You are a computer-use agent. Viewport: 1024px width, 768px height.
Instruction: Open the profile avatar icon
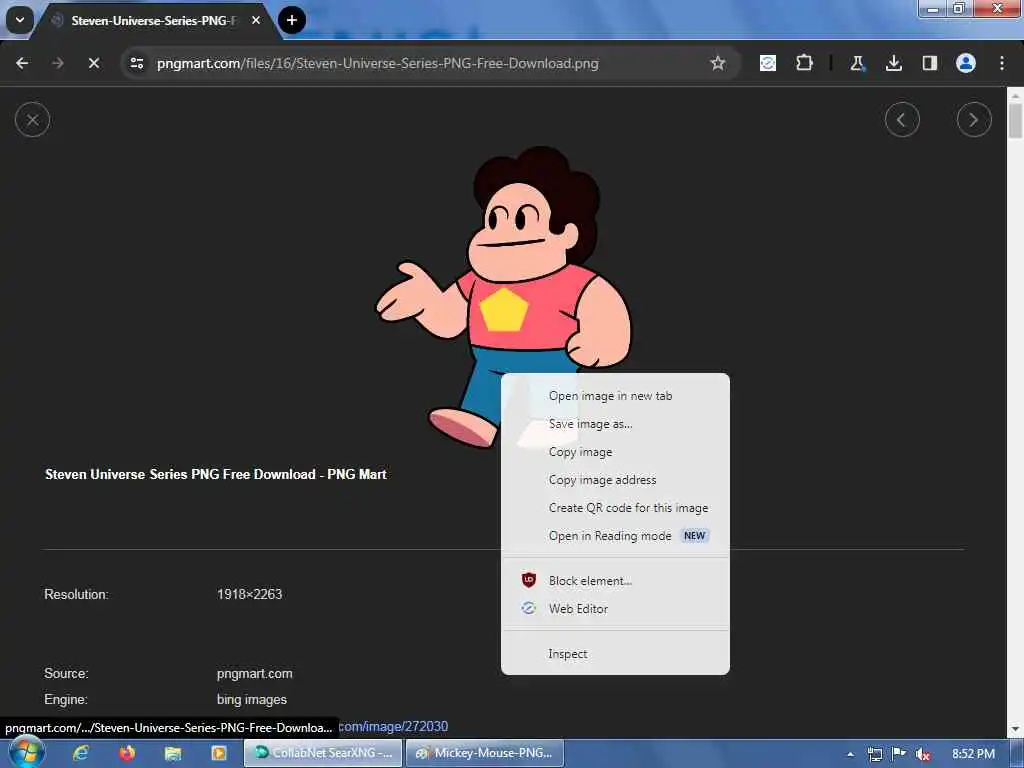[966, 63]
